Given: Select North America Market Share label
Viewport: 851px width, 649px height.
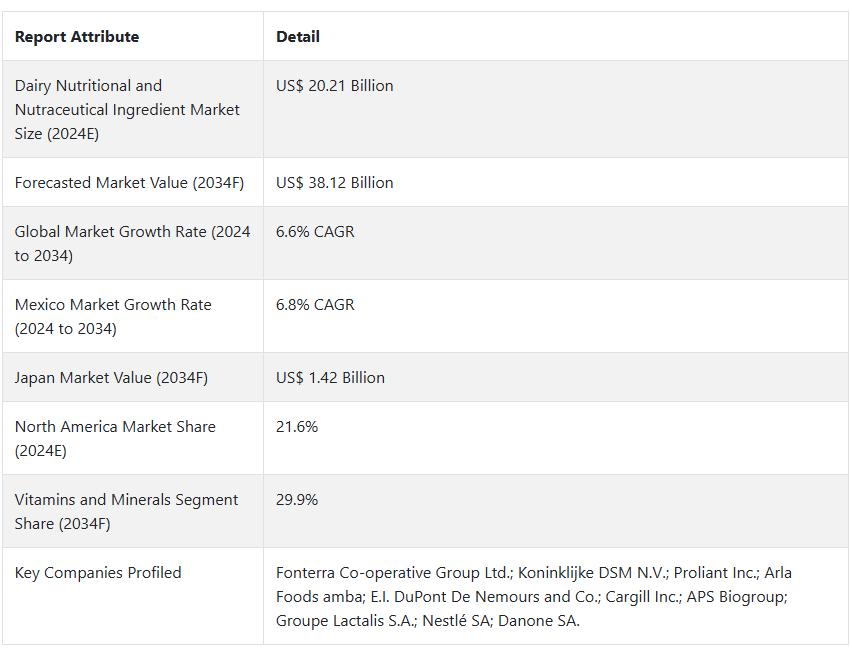Looking at the screenshot, I should [115, 438].
